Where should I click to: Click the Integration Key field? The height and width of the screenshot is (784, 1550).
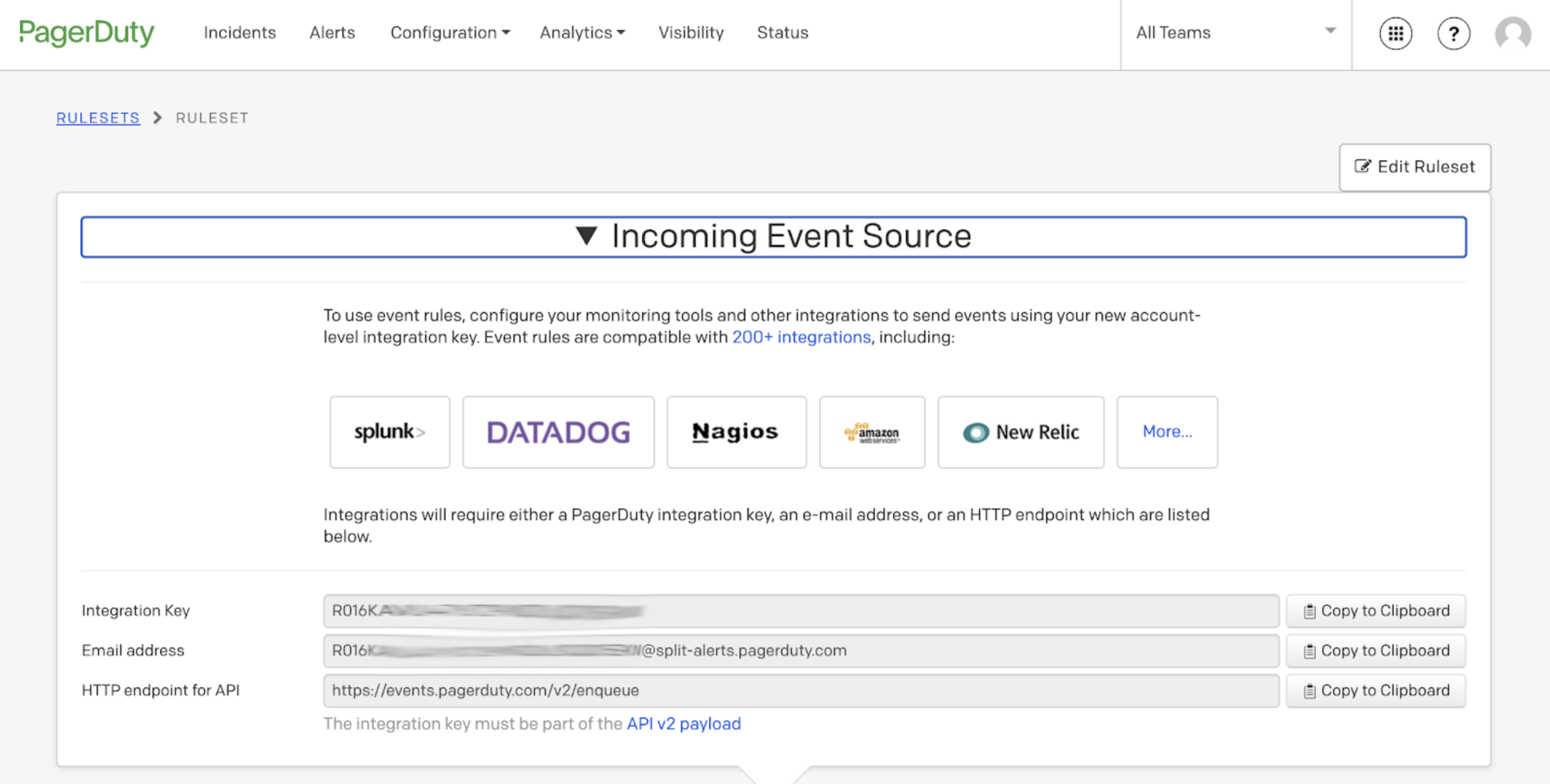tap(801, 610)
